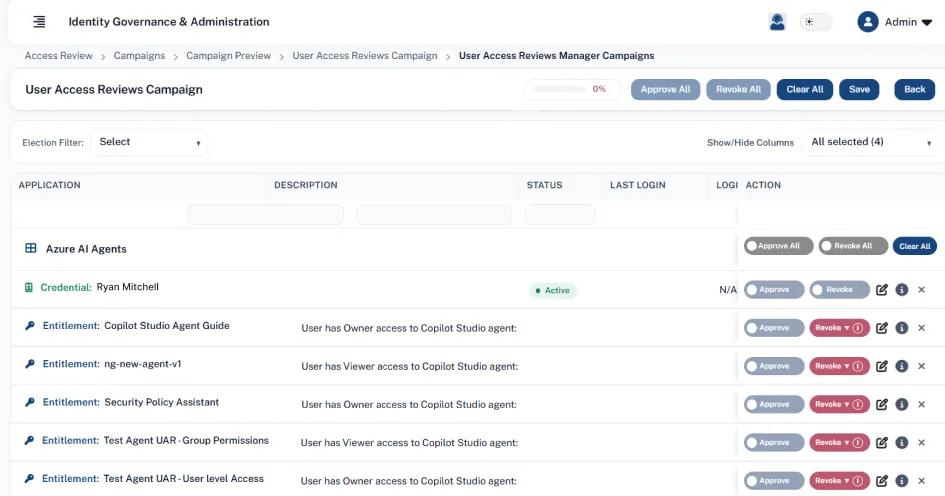Toggle Revoke for Ryan Mitchell credential
This screenshot has height=496, width=945.
pyautogui.click(x=840, y=290)
